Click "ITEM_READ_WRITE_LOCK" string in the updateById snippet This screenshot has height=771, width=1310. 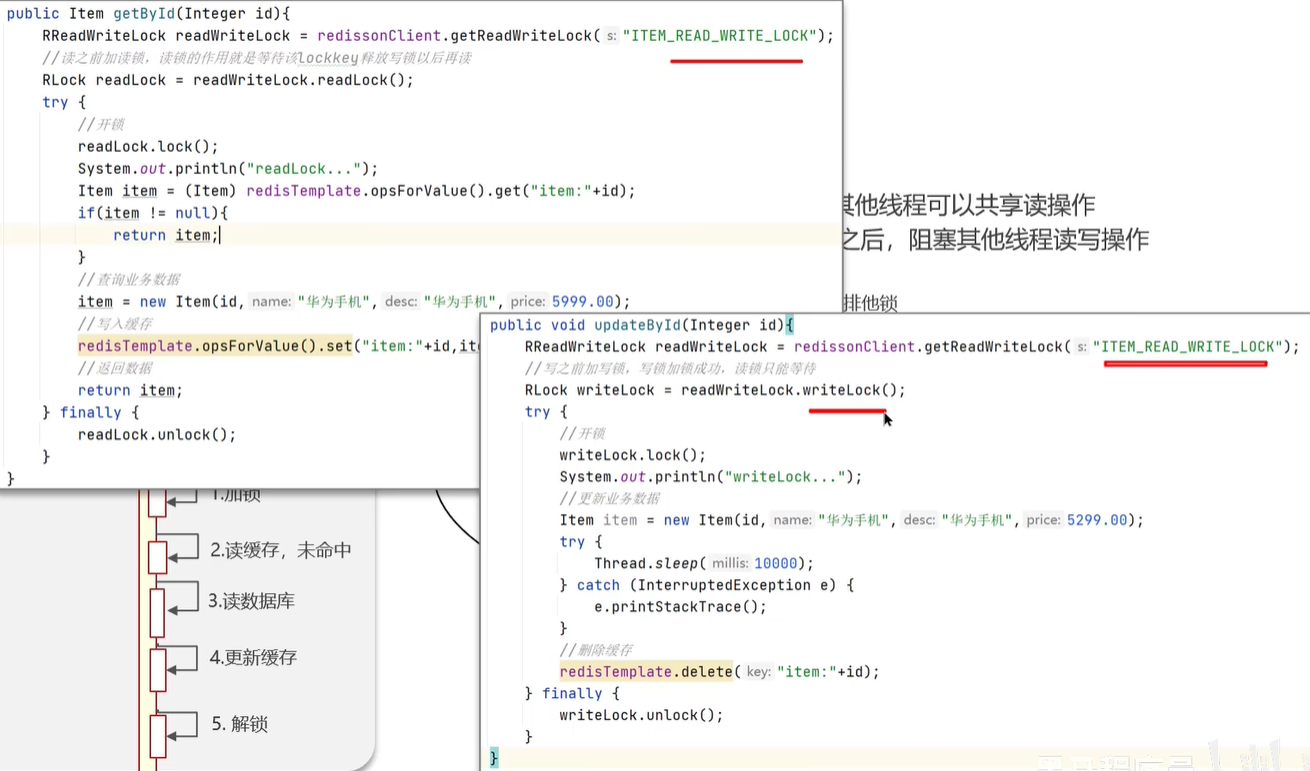coord(1189,347)
